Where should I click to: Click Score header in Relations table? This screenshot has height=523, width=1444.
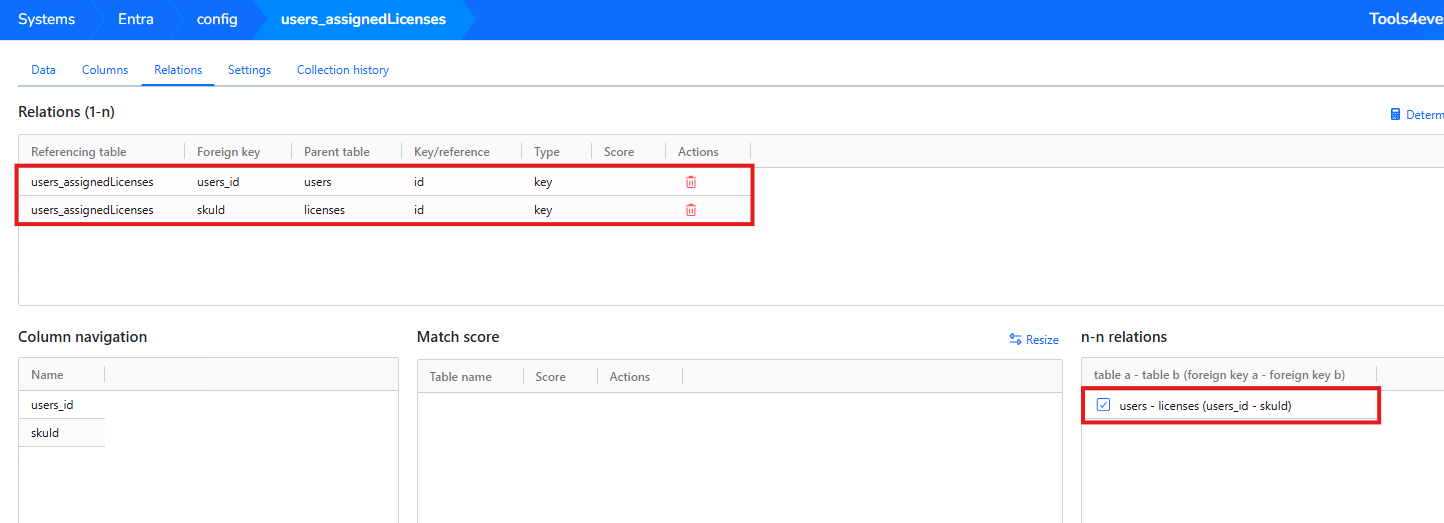[x=619, y=152]
